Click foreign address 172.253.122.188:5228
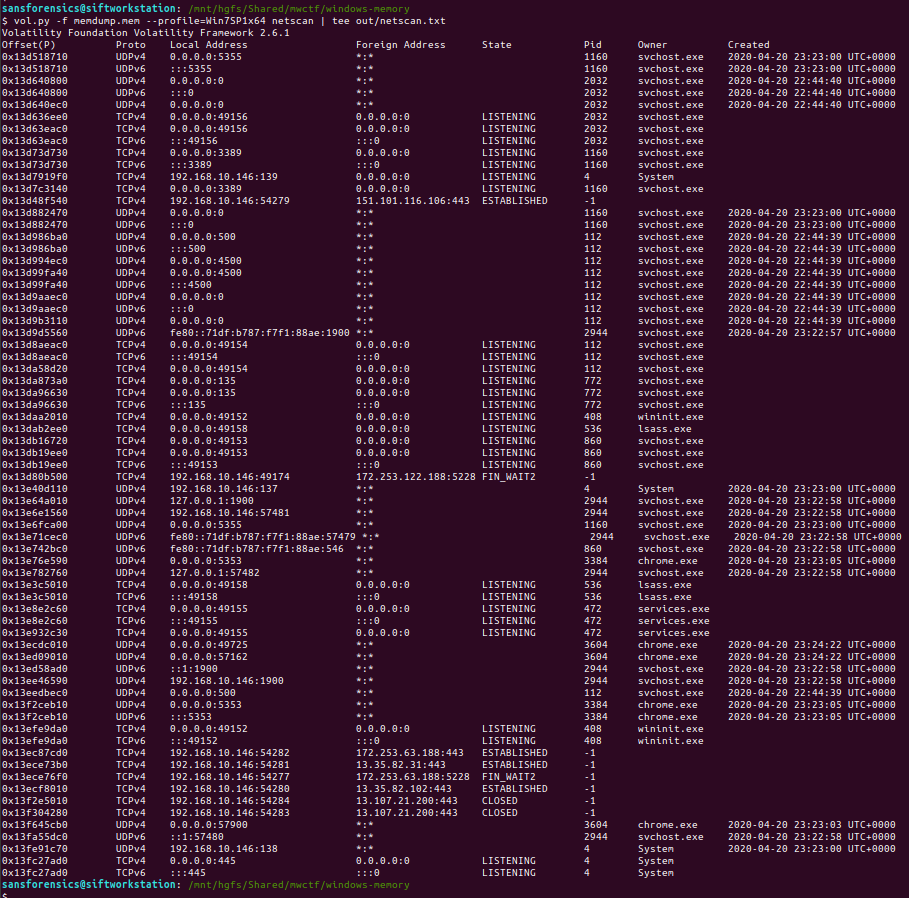 (x=415, y=477)
